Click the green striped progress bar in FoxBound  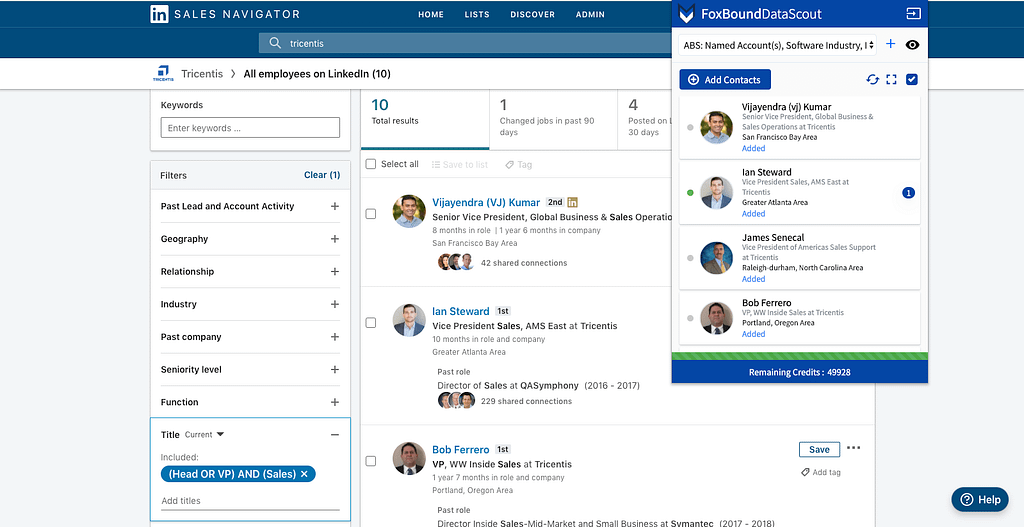tap(799, 356)
